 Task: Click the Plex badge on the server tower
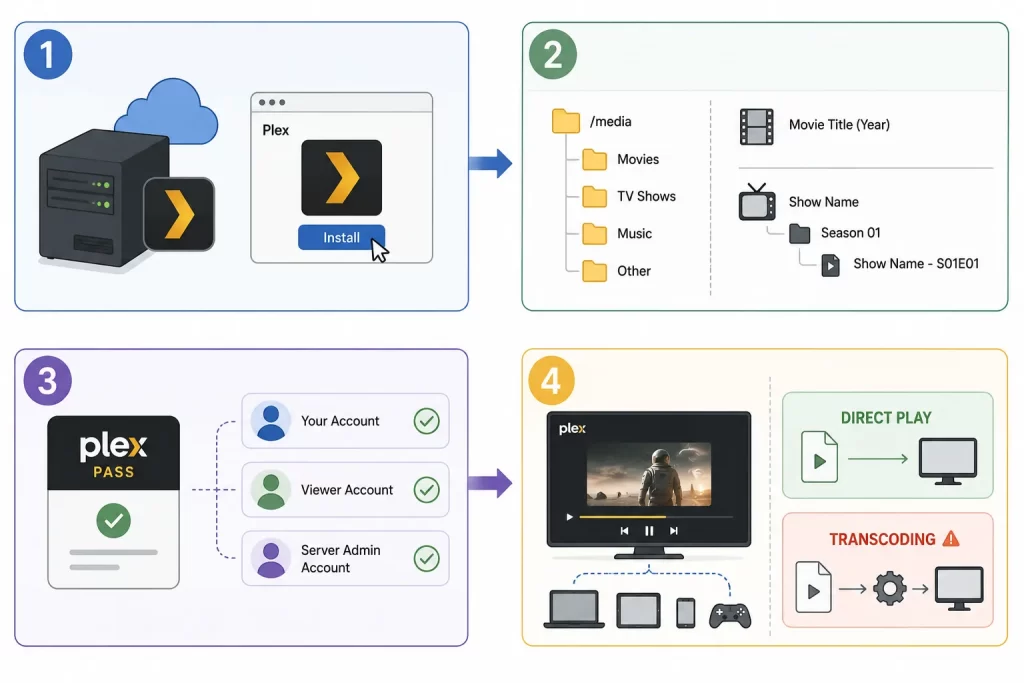(179, 214)
